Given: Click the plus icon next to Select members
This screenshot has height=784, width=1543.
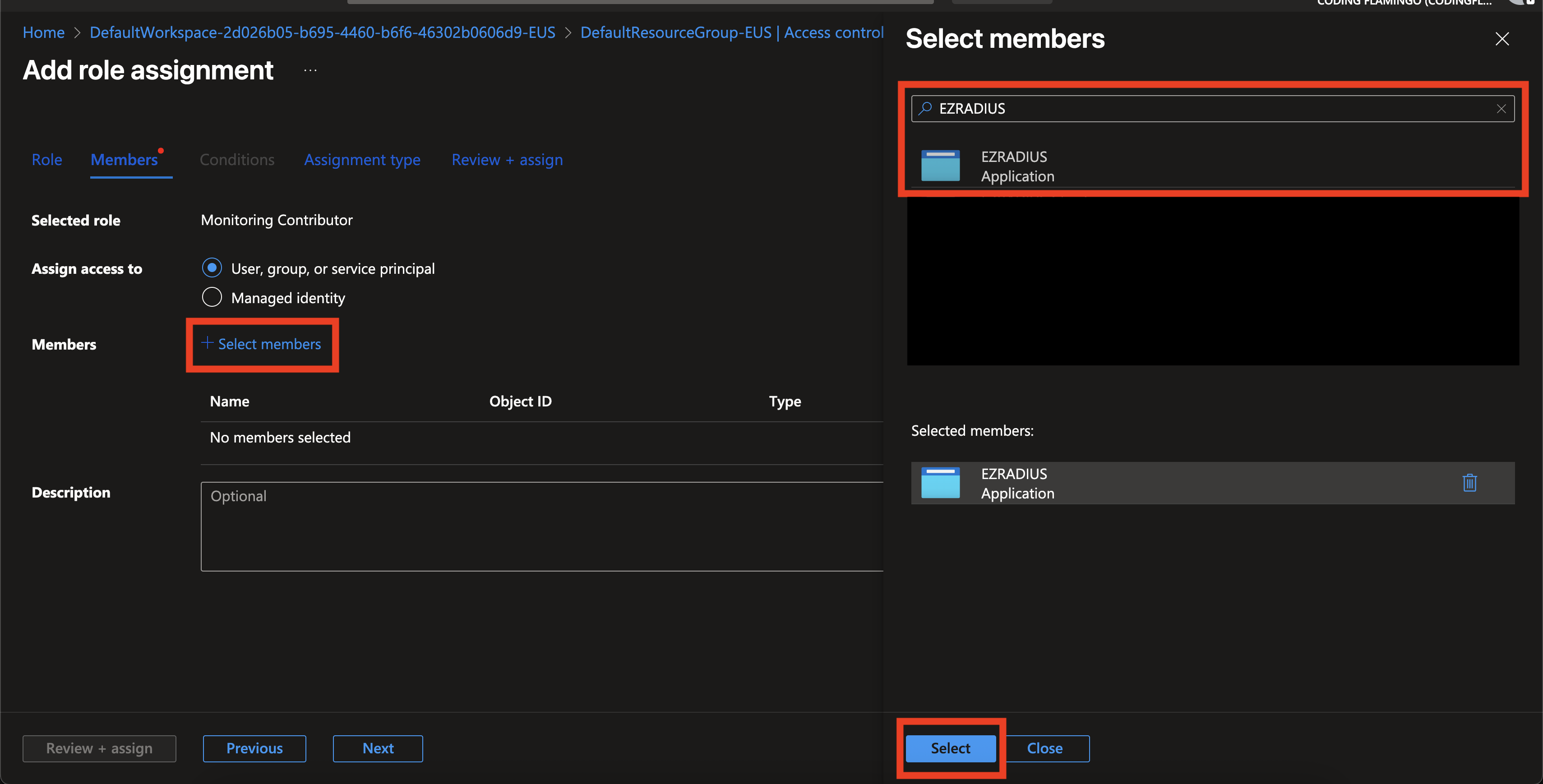Looking at the screenshot, I should pyautogui.click(x=207, y=343).
